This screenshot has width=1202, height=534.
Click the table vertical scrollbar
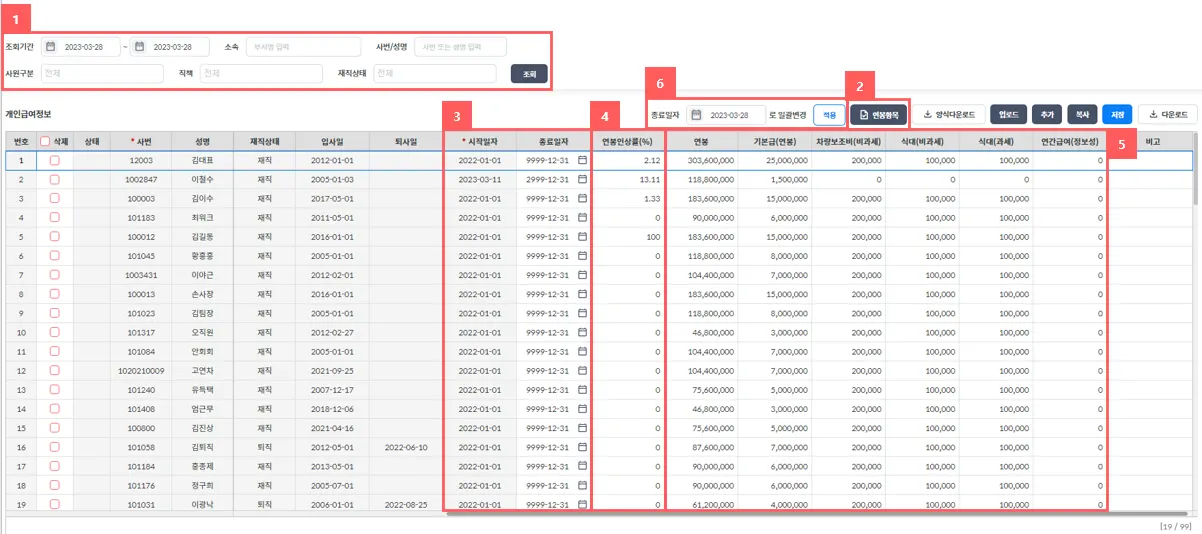[1197, 330]
